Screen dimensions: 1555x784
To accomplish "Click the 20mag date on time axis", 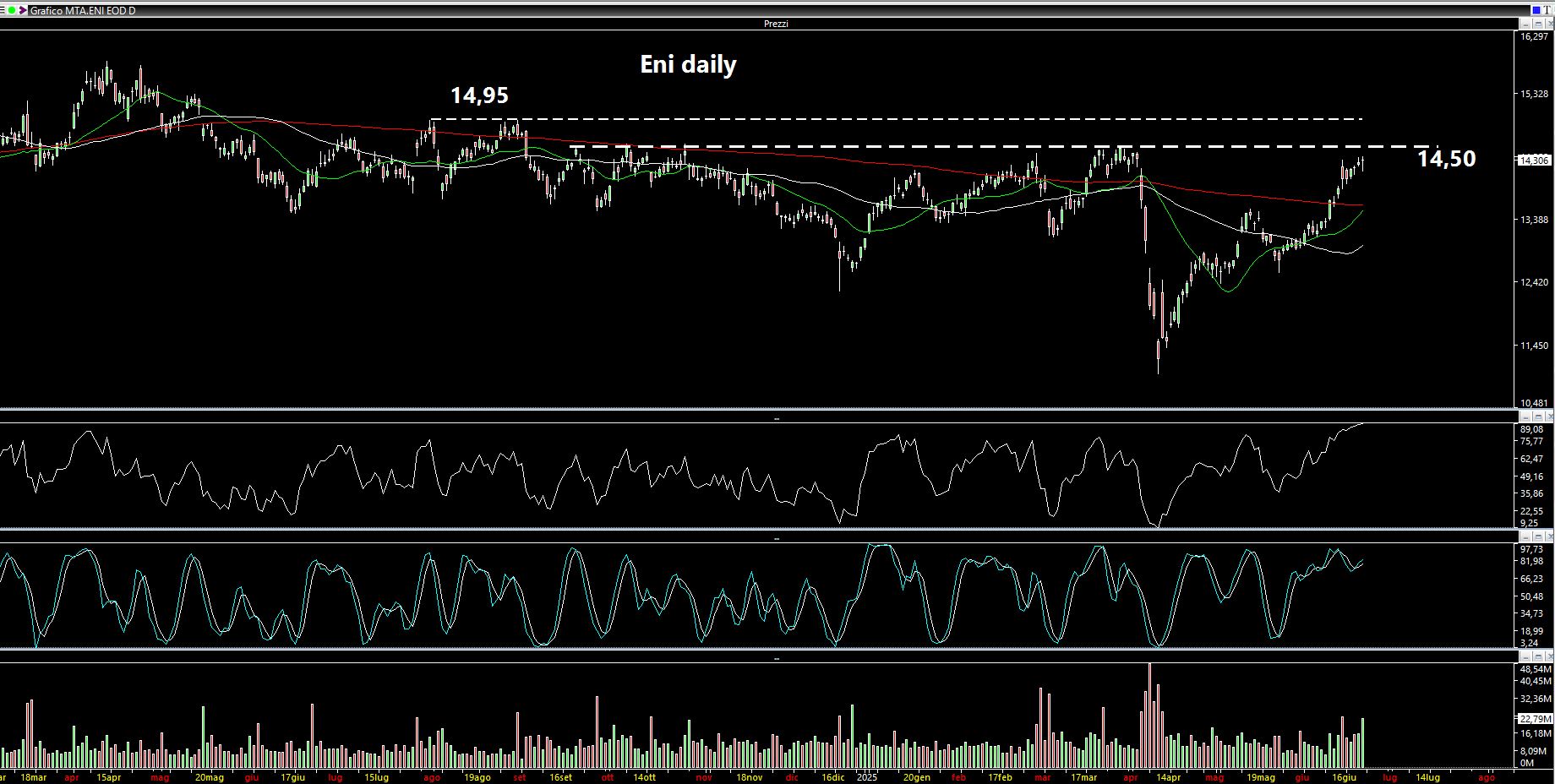I will [209, 777].
